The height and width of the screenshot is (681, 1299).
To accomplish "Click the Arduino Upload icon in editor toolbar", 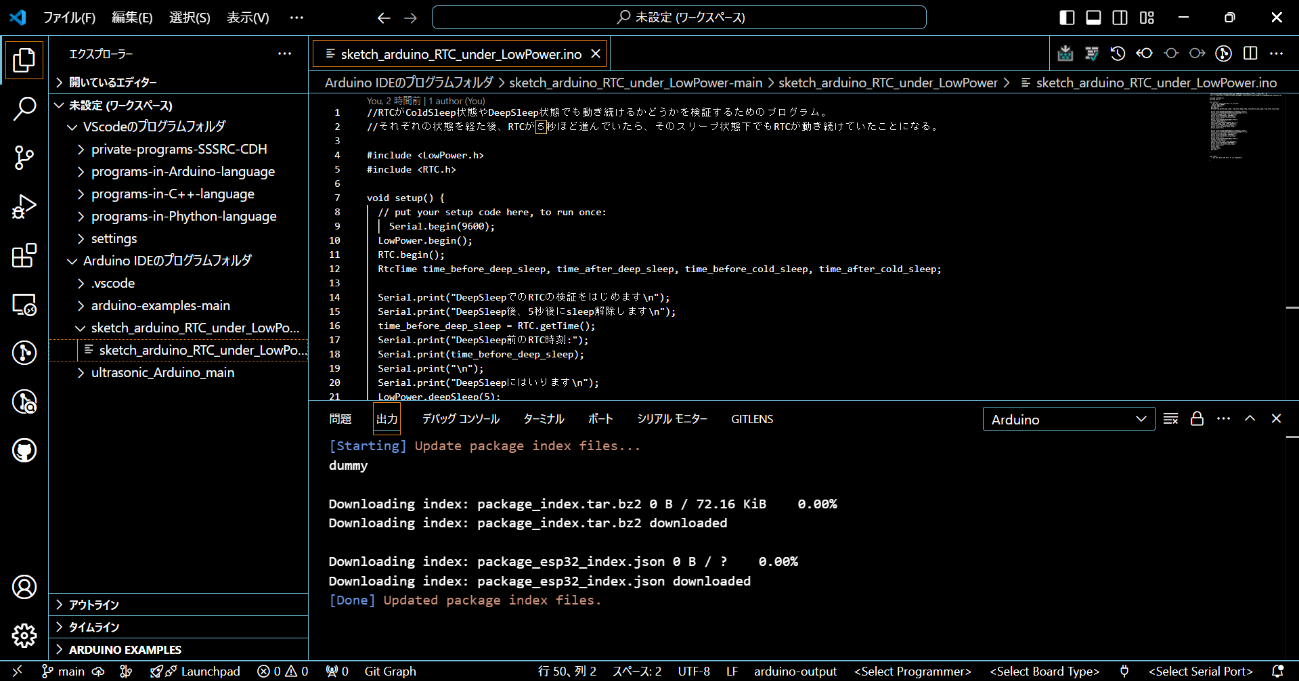I will [1066, 53].
